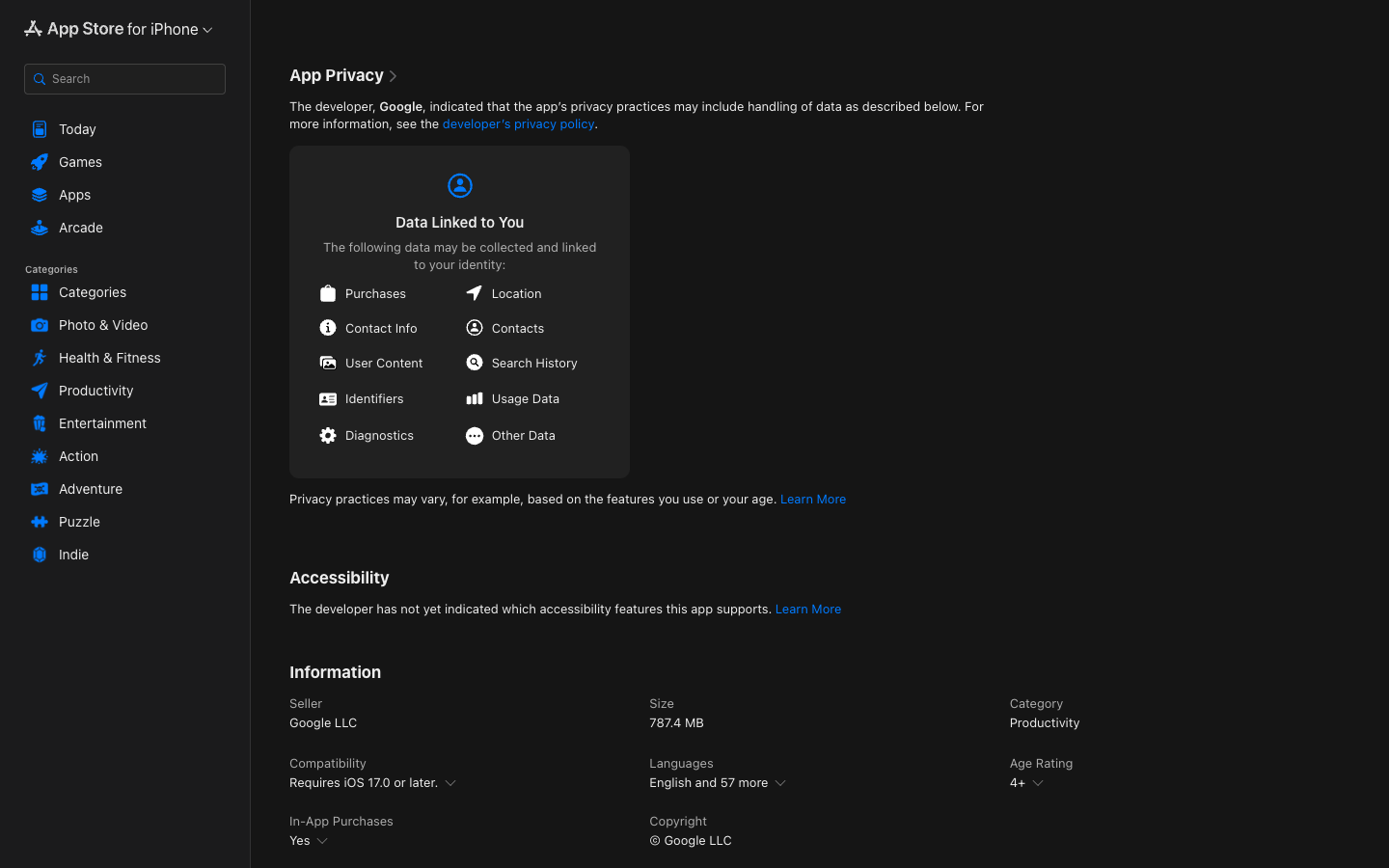Open the Games rocket icon
Screen dimensions: 1389x868
[40, 162]
